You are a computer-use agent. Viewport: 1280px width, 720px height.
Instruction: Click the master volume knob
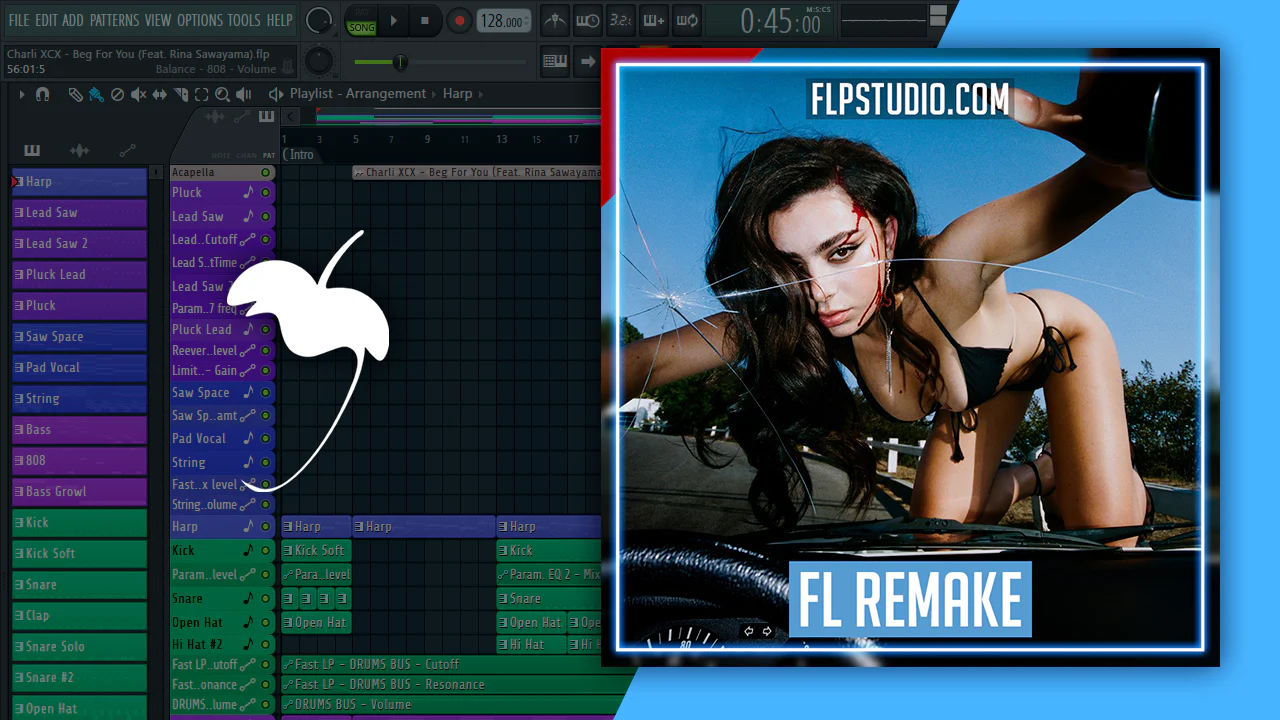(319, 20)
